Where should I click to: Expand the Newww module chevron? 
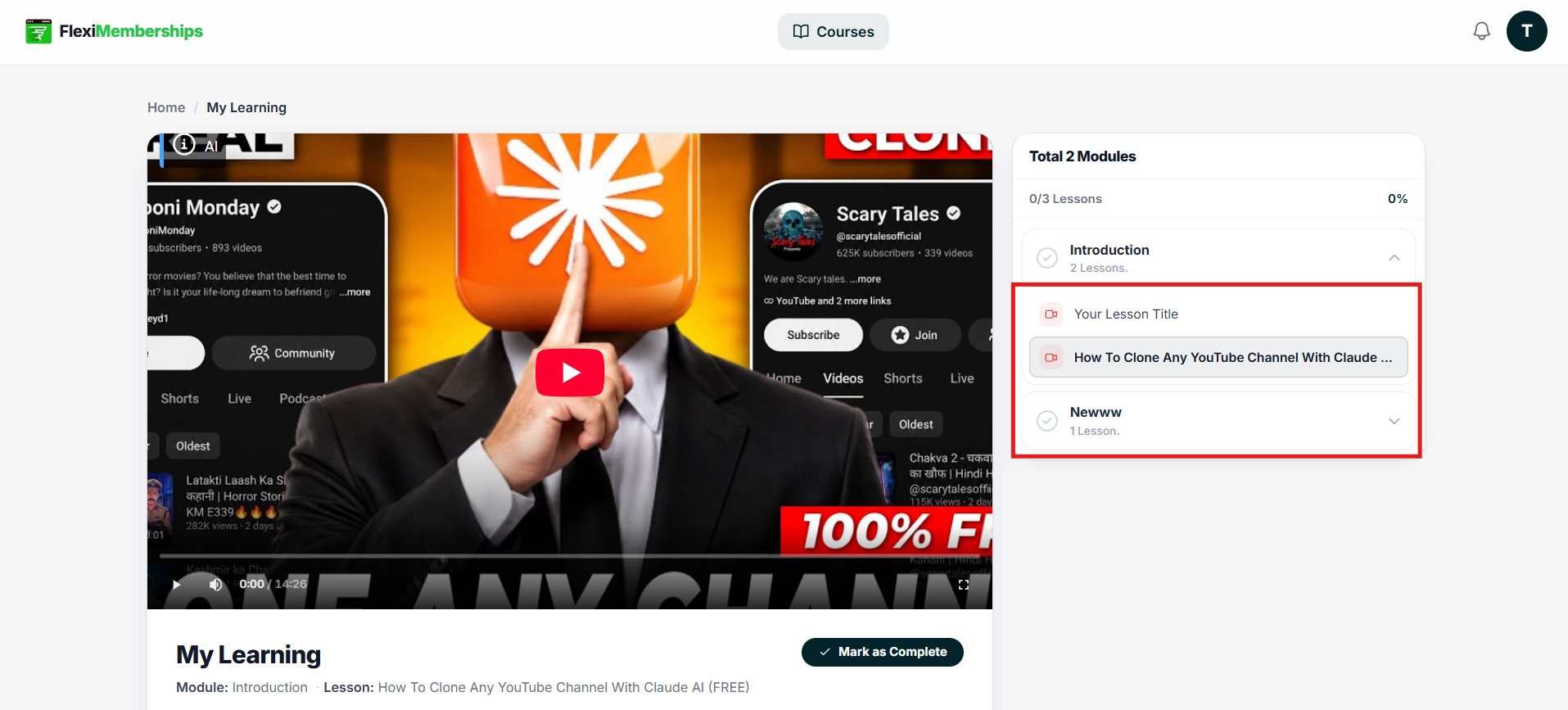(1394, 421)
